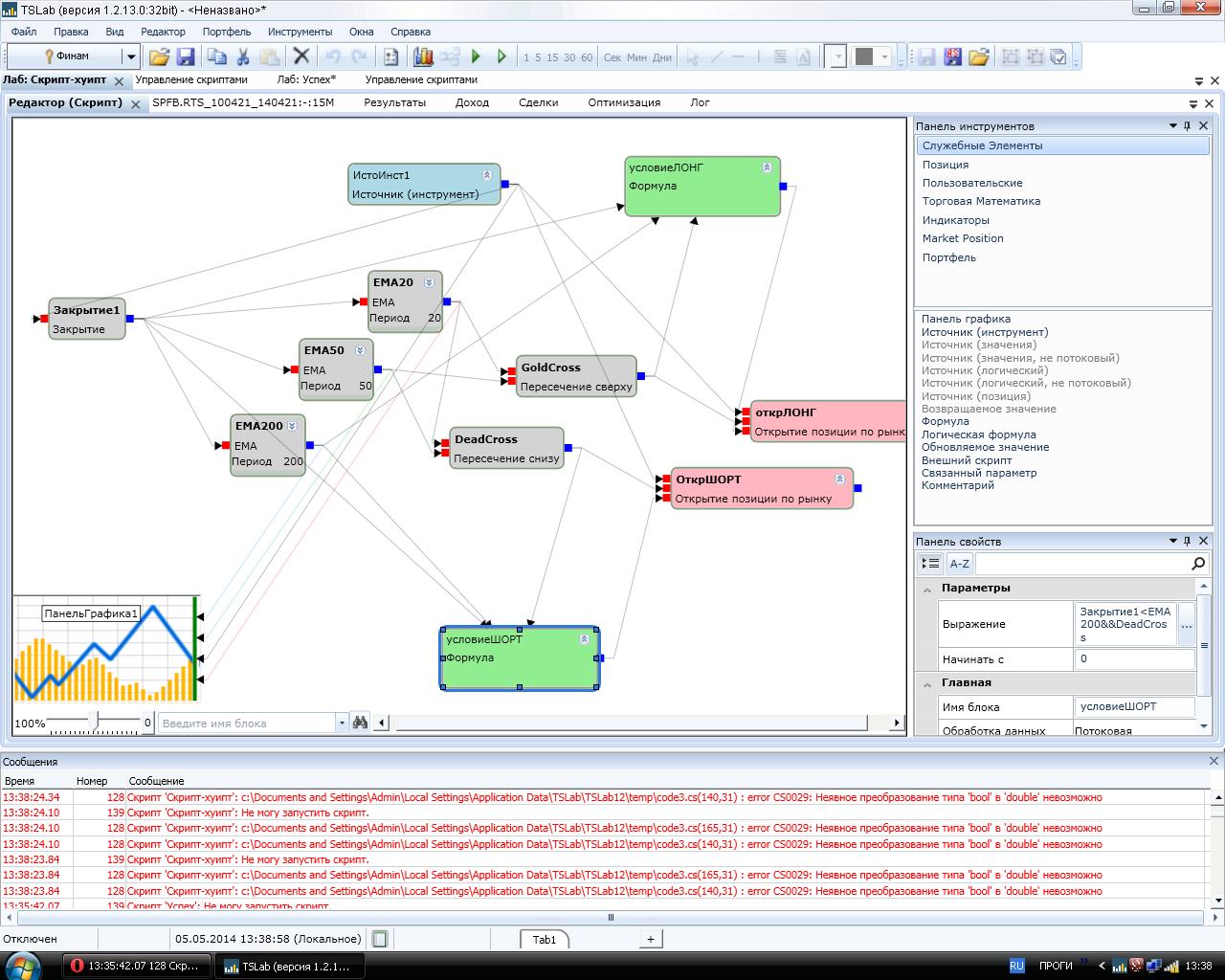This screenshot has width=1225, height=980.
Task: Toggle A-Z alphabetical sorting of properties
Action: pyautogui.click(x=959, y=564)
